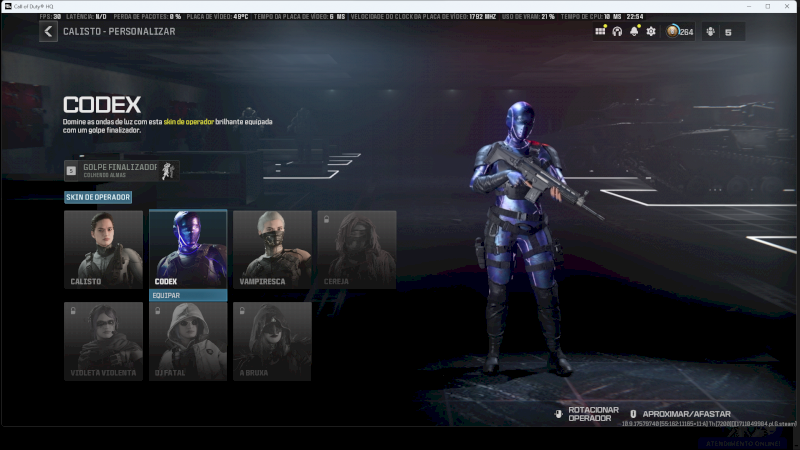Click the party member count 5
This screenshot has height=450, width=800.
tap(728, 32)
